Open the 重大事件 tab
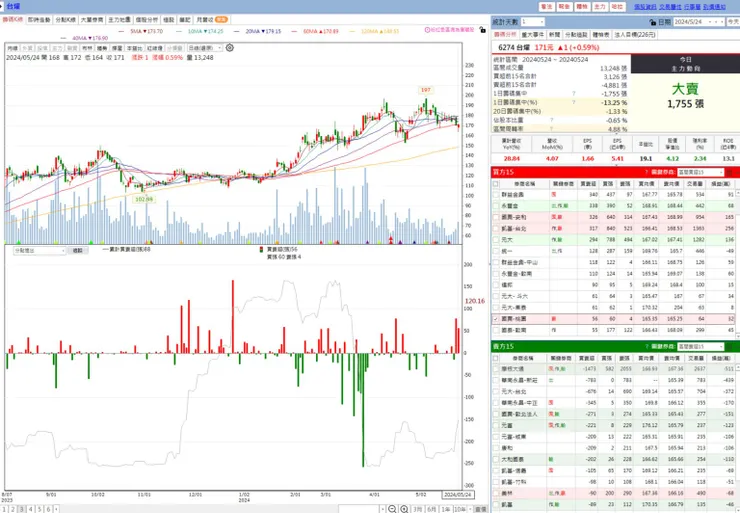The width and height of the screenshot is (740, 513). pyautogui.click(x=533, y=35)
